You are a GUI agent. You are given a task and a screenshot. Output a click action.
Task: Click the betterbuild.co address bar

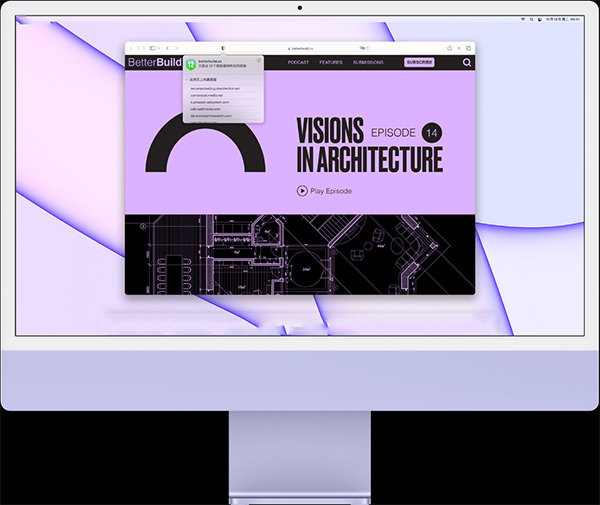tap(301, 48)
